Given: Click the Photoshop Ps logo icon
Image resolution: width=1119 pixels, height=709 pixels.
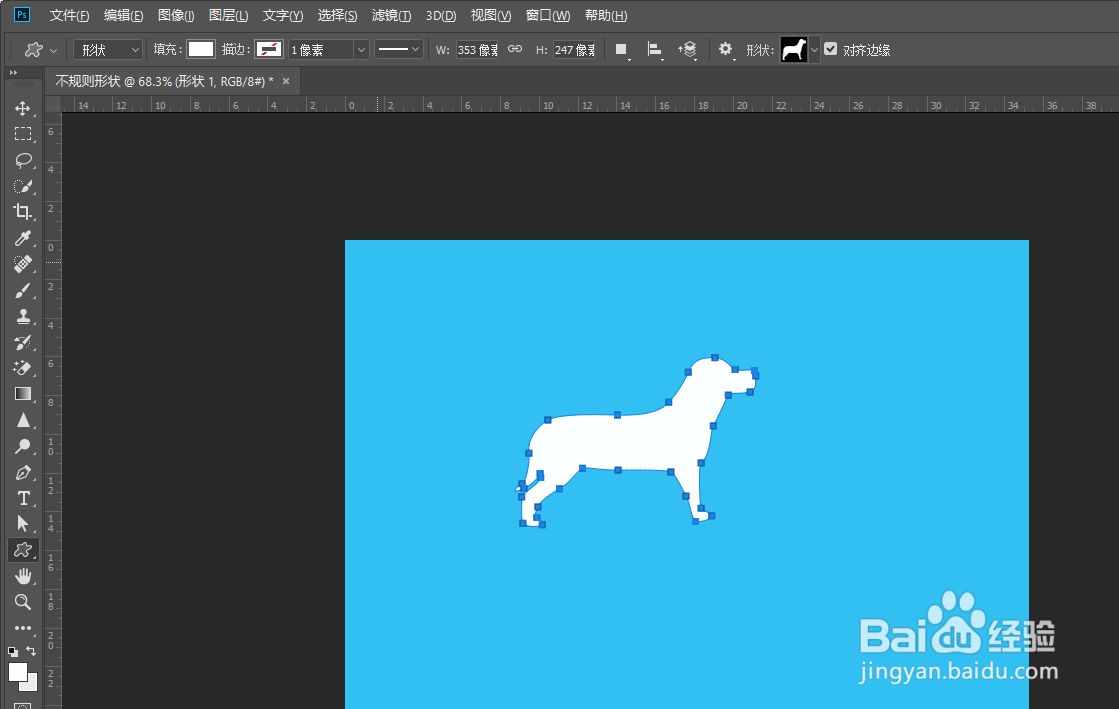Looking at the screenshot, I should pos(22,14).
